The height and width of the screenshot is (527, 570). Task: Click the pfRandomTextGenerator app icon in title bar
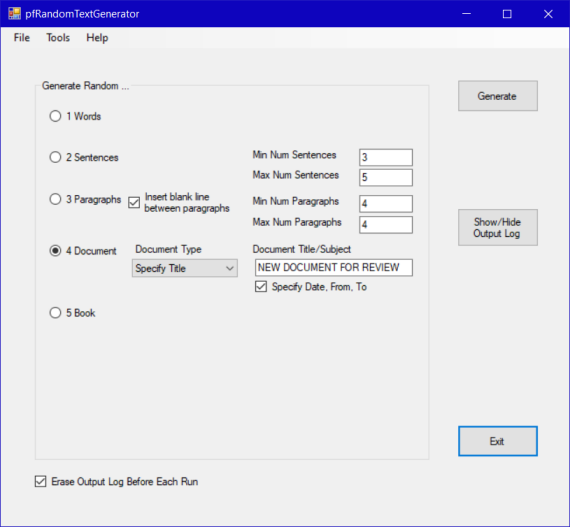coord(15,13)
